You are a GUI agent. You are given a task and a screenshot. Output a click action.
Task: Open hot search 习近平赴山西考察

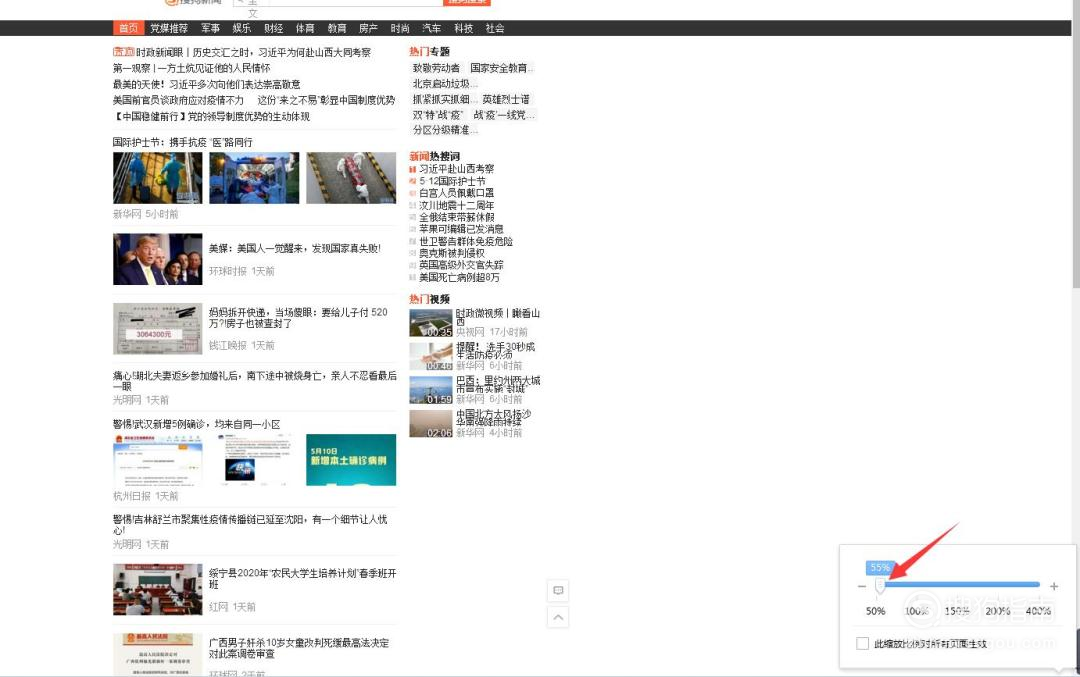456,169
